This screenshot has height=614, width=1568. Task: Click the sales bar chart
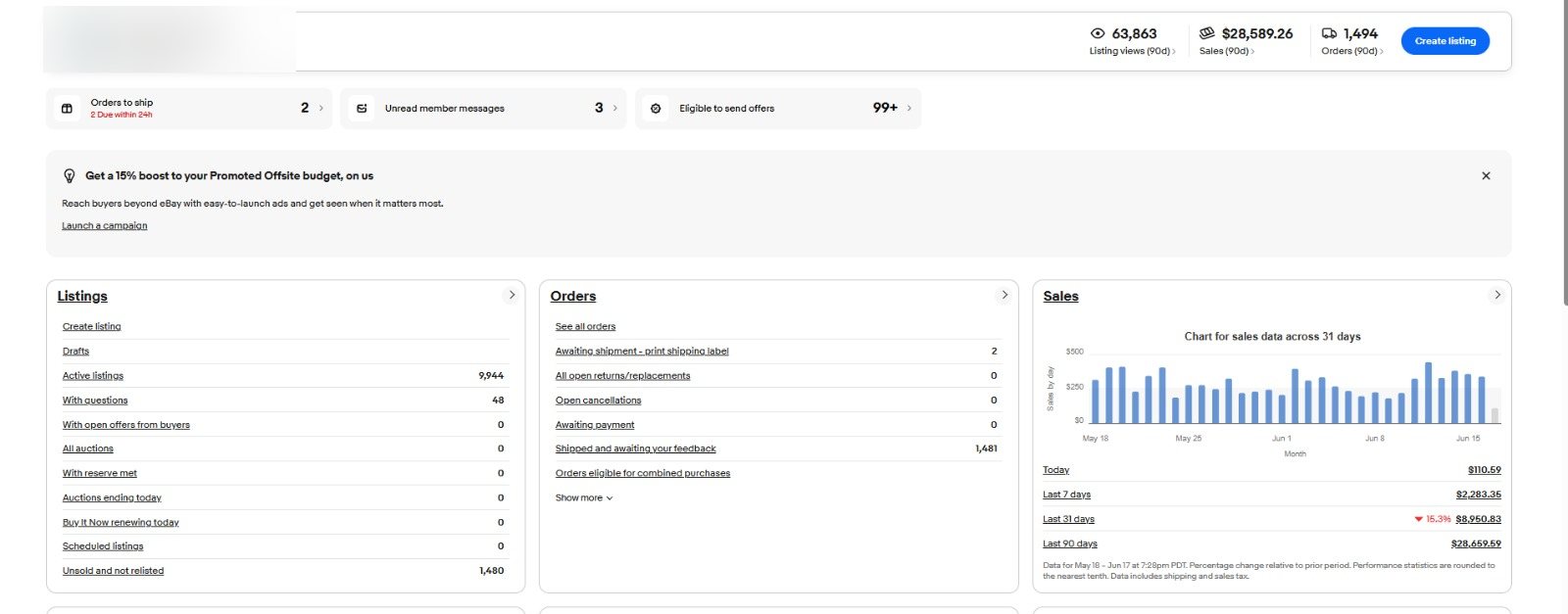(1273, 395)
